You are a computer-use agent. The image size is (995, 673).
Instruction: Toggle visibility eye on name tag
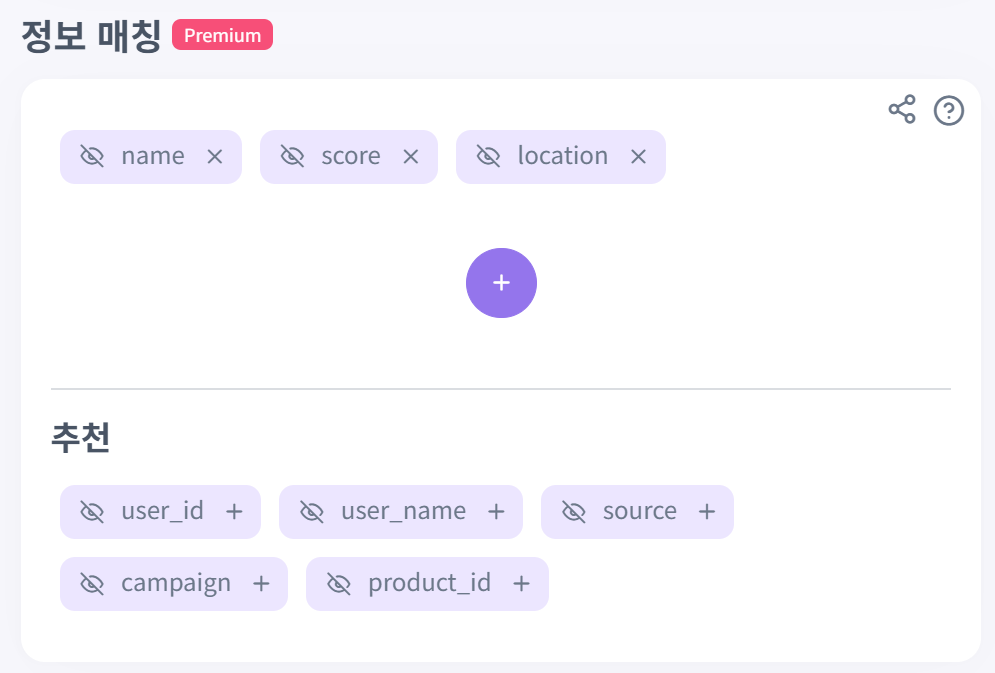tap(92, 156)
